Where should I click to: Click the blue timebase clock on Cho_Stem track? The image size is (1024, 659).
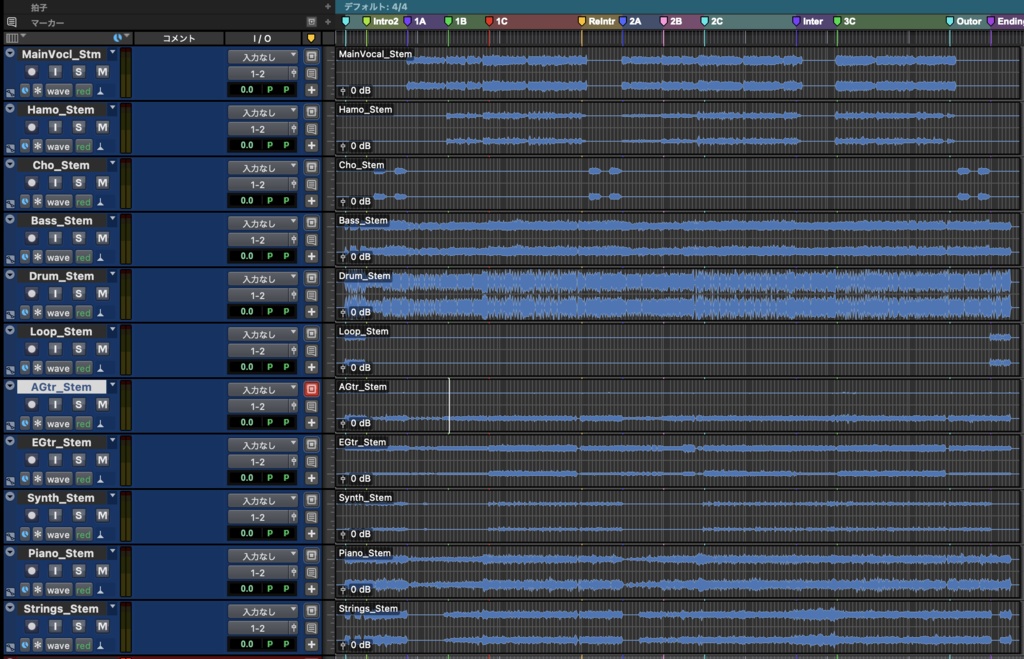pos(25,201)
